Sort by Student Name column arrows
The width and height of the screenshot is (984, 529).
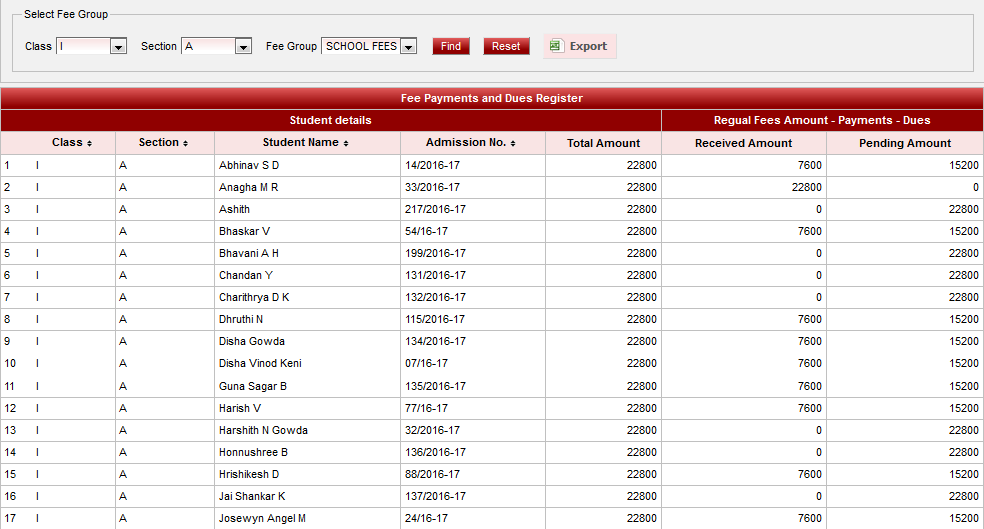click(346, 143)
